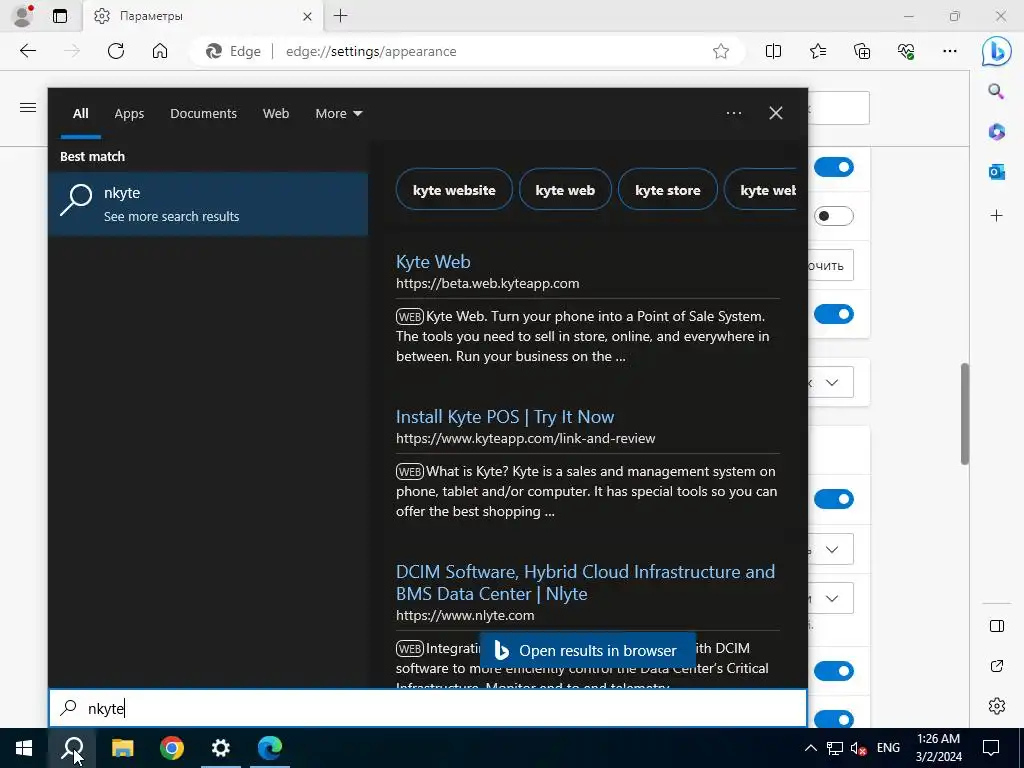Open the tab actions menu icon
This screenshot has width=1024, height=768.
click(60, 16)
